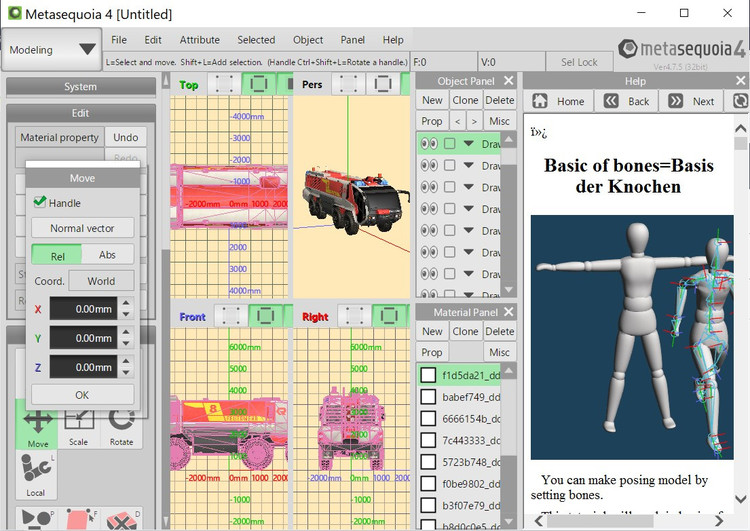Click the refresh icon in Help toolbar
750x531 pixels.
pos(739,101)
